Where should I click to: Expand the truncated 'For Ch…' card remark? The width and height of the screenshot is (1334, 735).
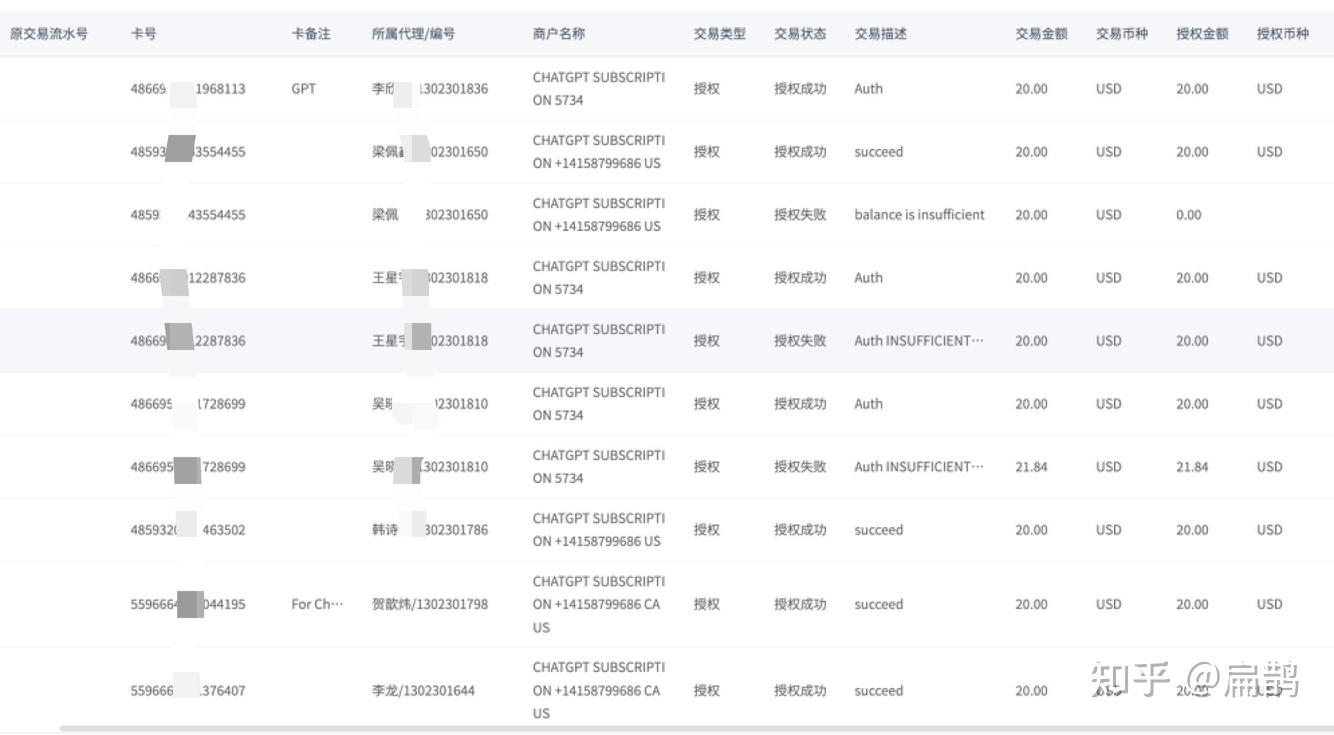[314, 604]
